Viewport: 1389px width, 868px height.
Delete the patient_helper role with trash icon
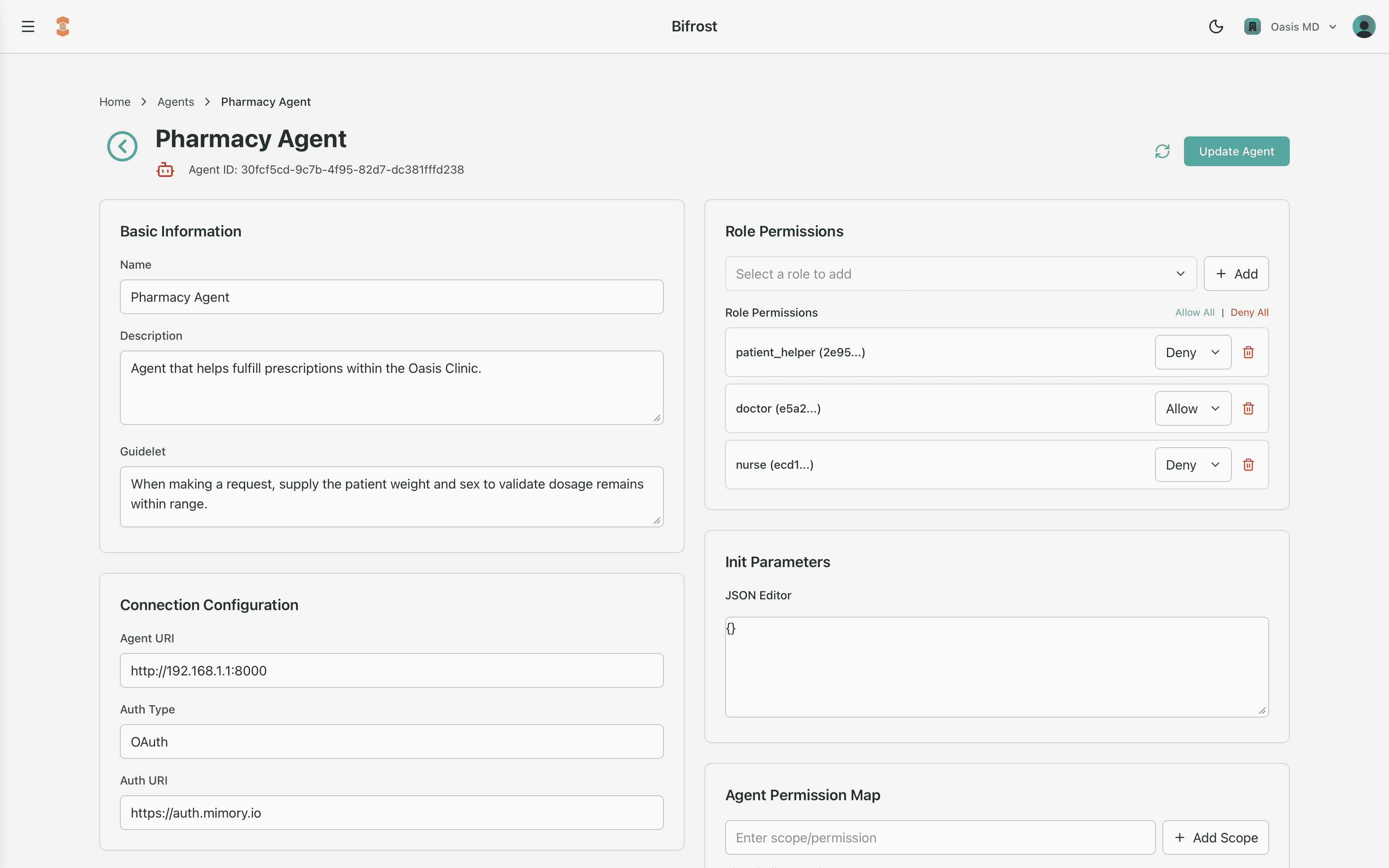pos(1249,352)
